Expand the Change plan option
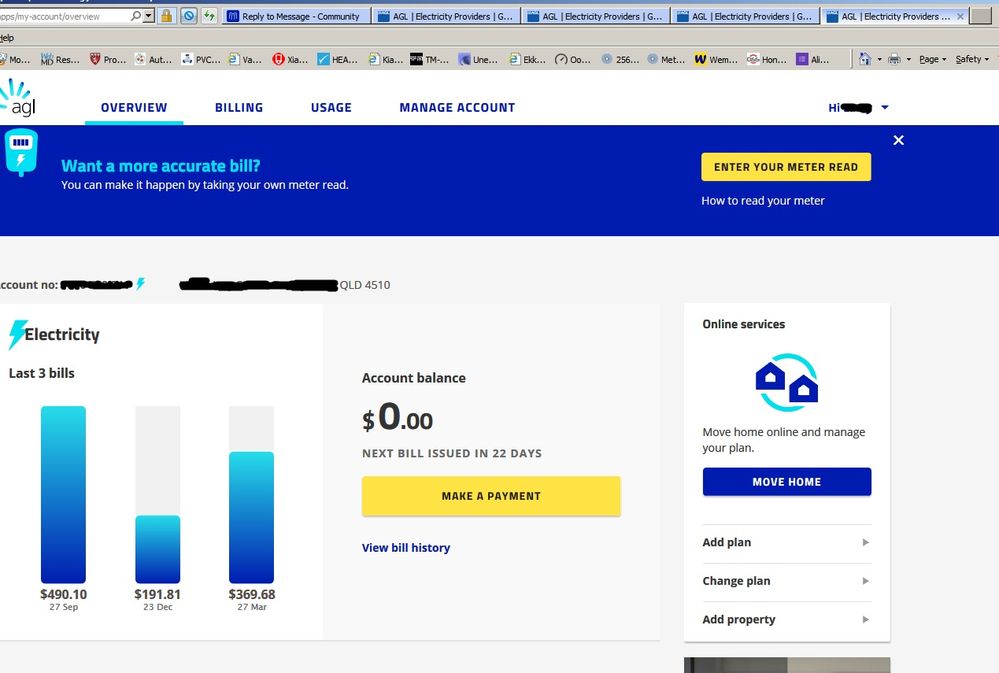The width and height of the screenshot is (999, 673). point(786,581)
